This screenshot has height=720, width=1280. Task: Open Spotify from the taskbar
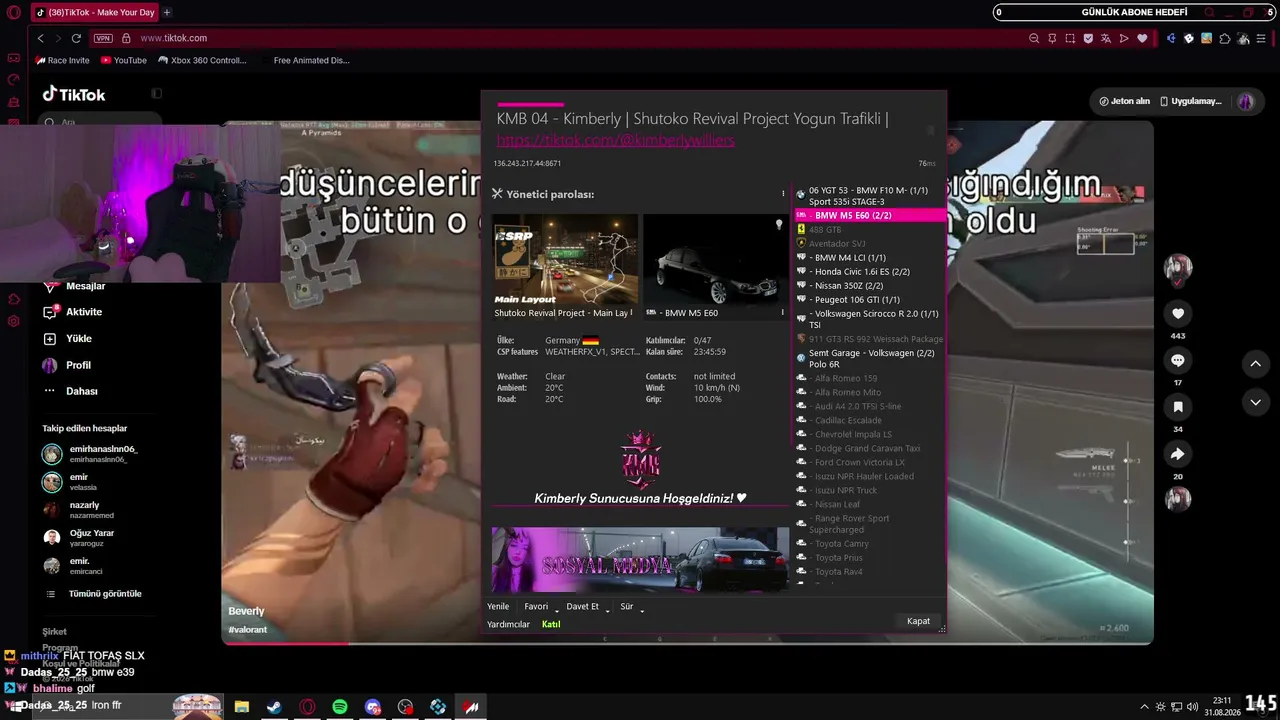[x=340, y=707]
